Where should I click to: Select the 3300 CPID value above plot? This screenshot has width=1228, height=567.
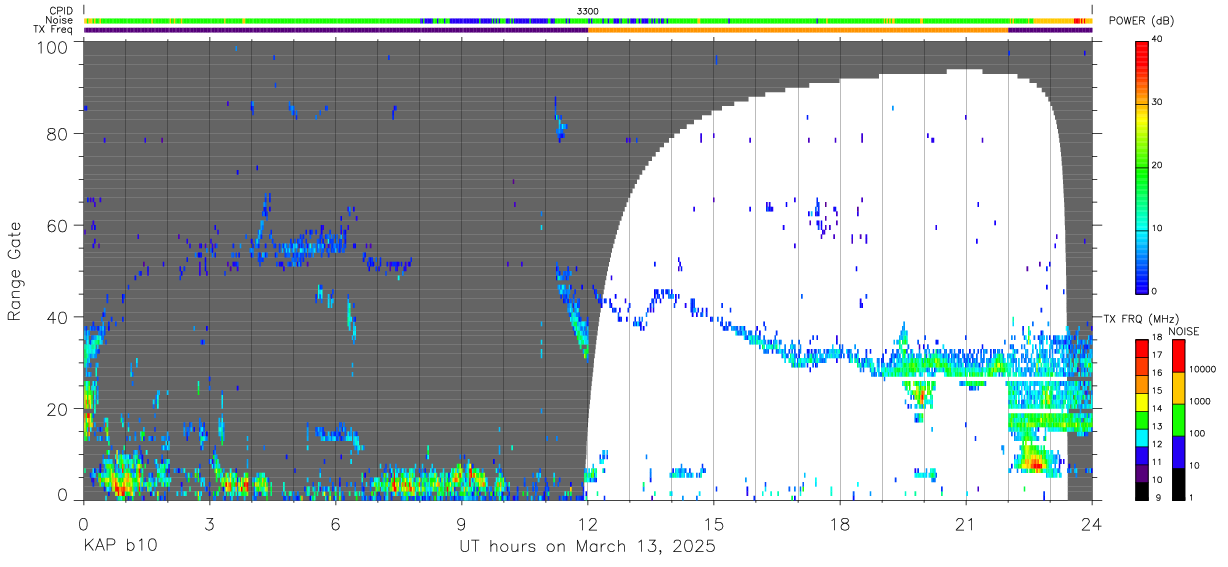(588, 10)
